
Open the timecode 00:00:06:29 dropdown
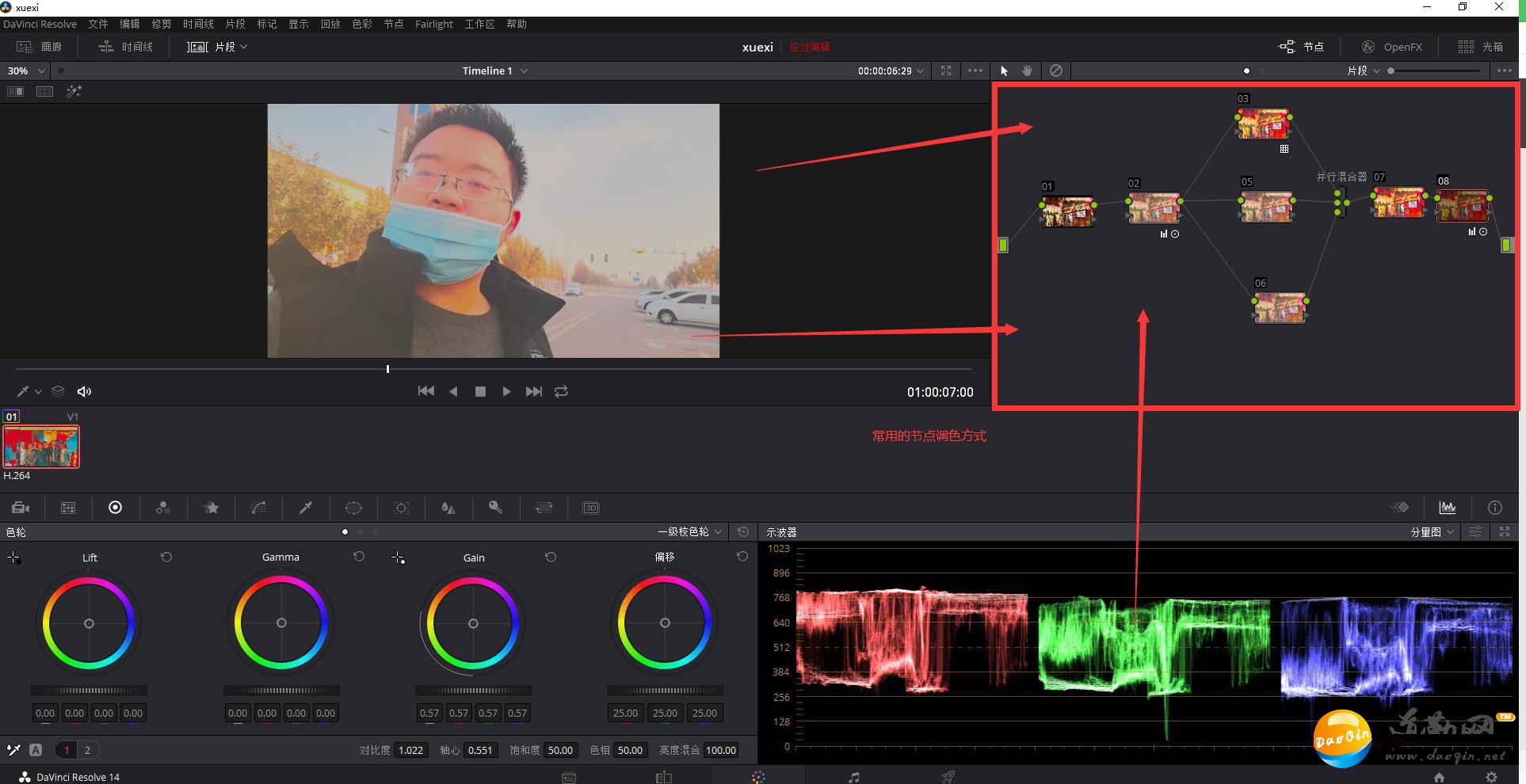pyautogui.click(x=891, y=70)
